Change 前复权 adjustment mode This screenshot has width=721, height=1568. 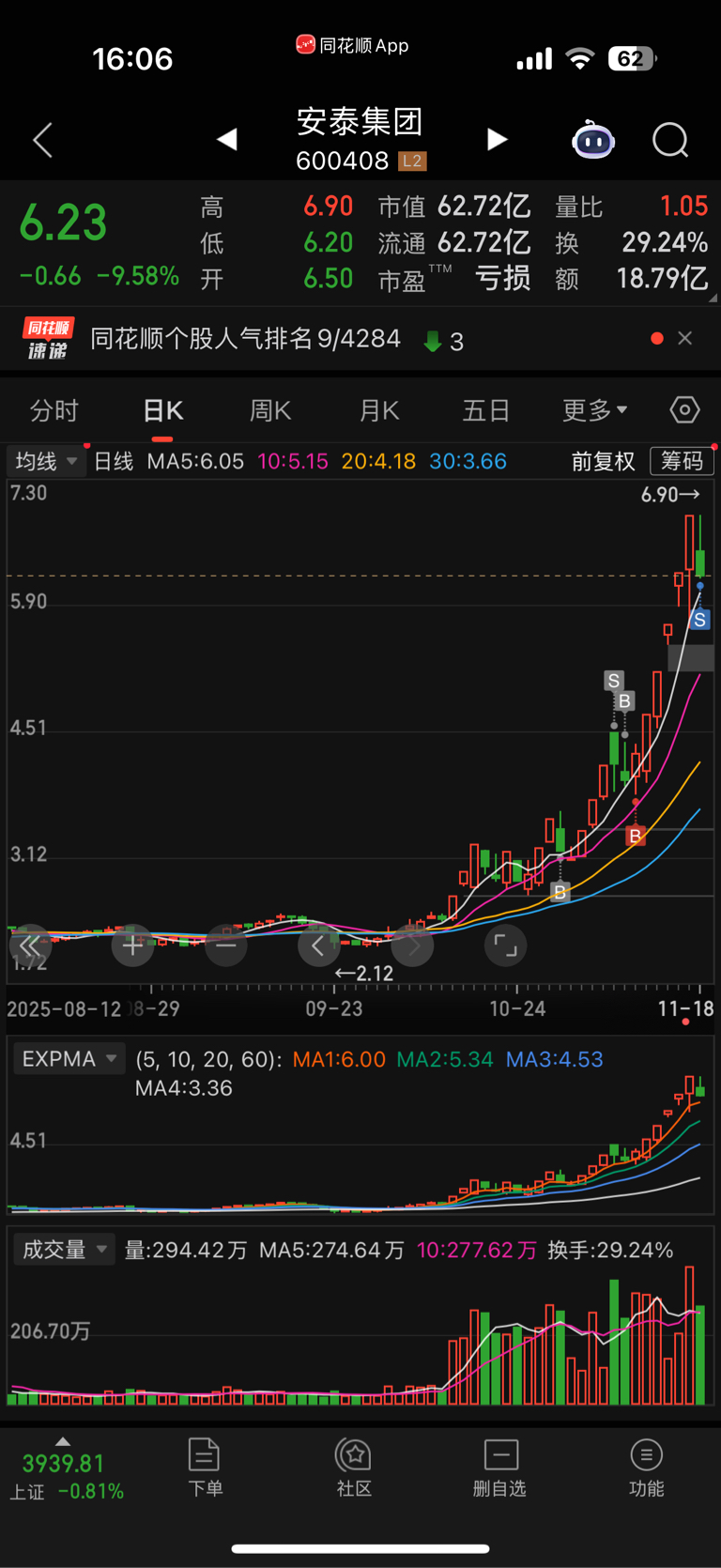pos(603,461)
